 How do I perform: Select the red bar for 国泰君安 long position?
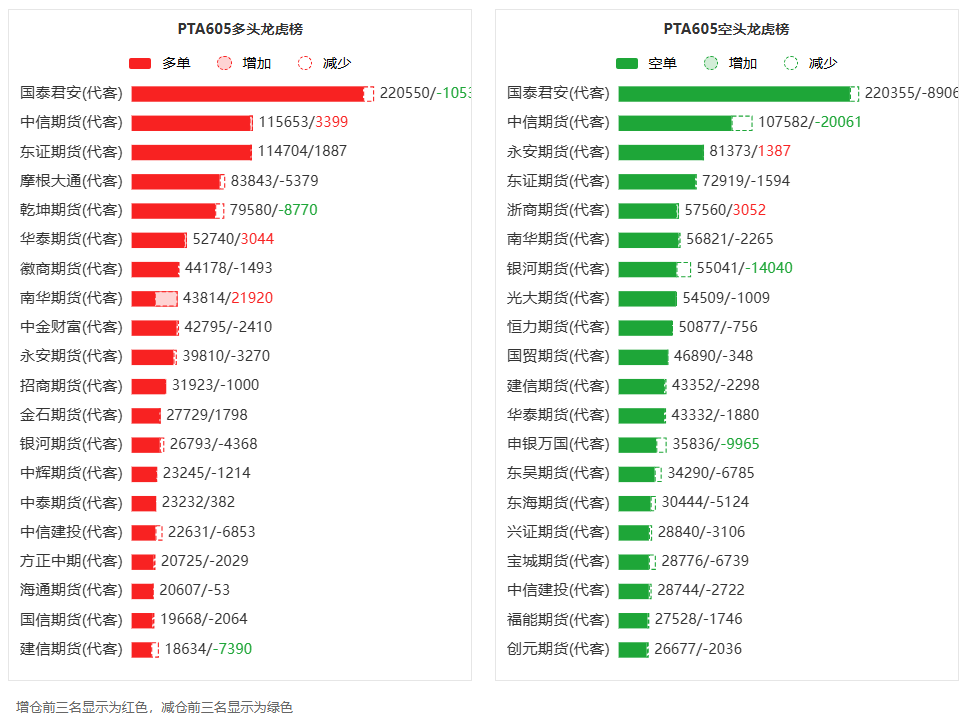click(x=247, y=94)
